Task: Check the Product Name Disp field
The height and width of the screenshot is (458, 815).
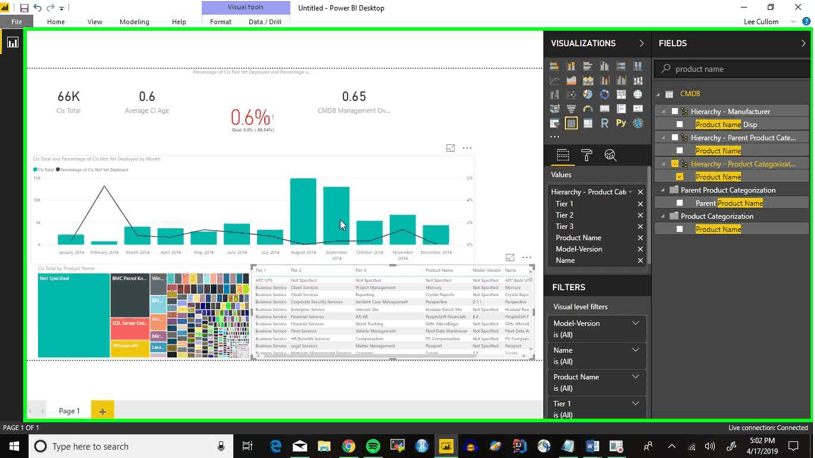Action: pyautogui.click(x=679, y=124)
